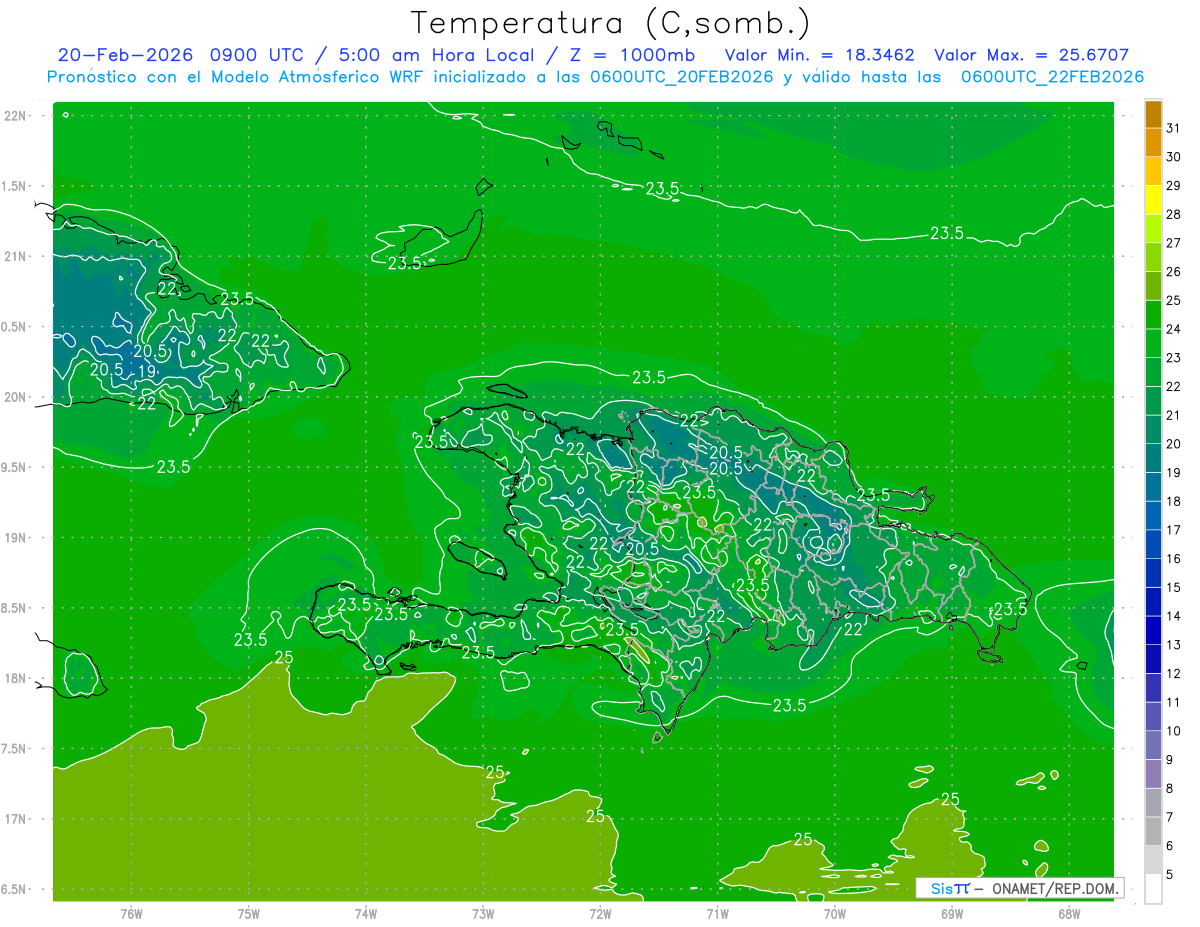The width and height of the screenshot is (1200, 927).
Task: Click the '26' value on the color legend
Action: (1173, 272)
